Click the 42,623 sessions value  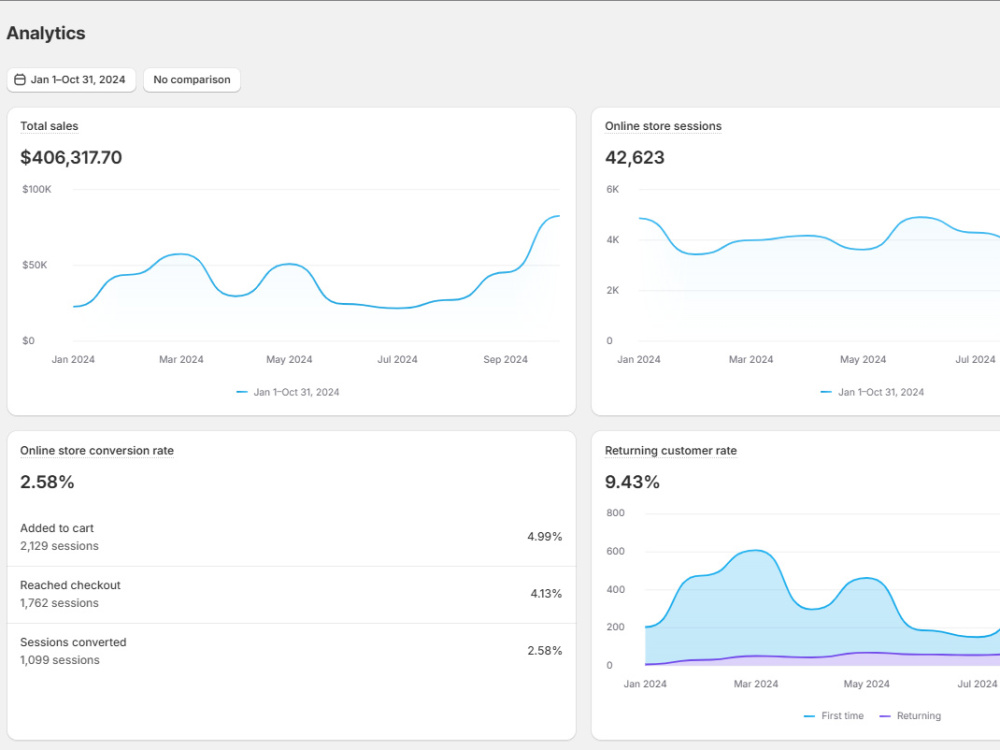coord(635,158)
